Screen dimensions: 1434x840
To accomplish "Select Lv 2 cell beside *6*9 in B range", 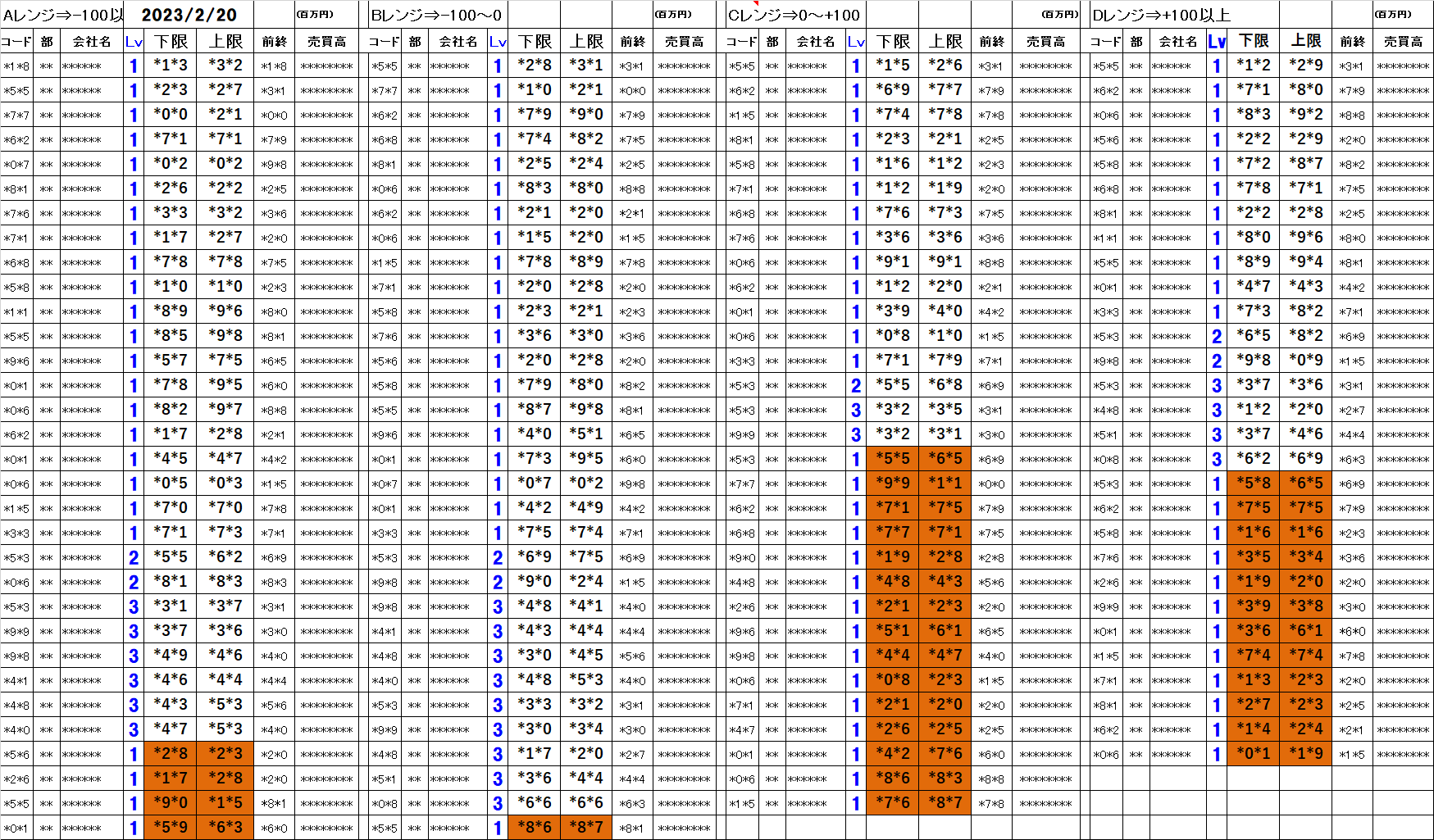I will [498, 557].
